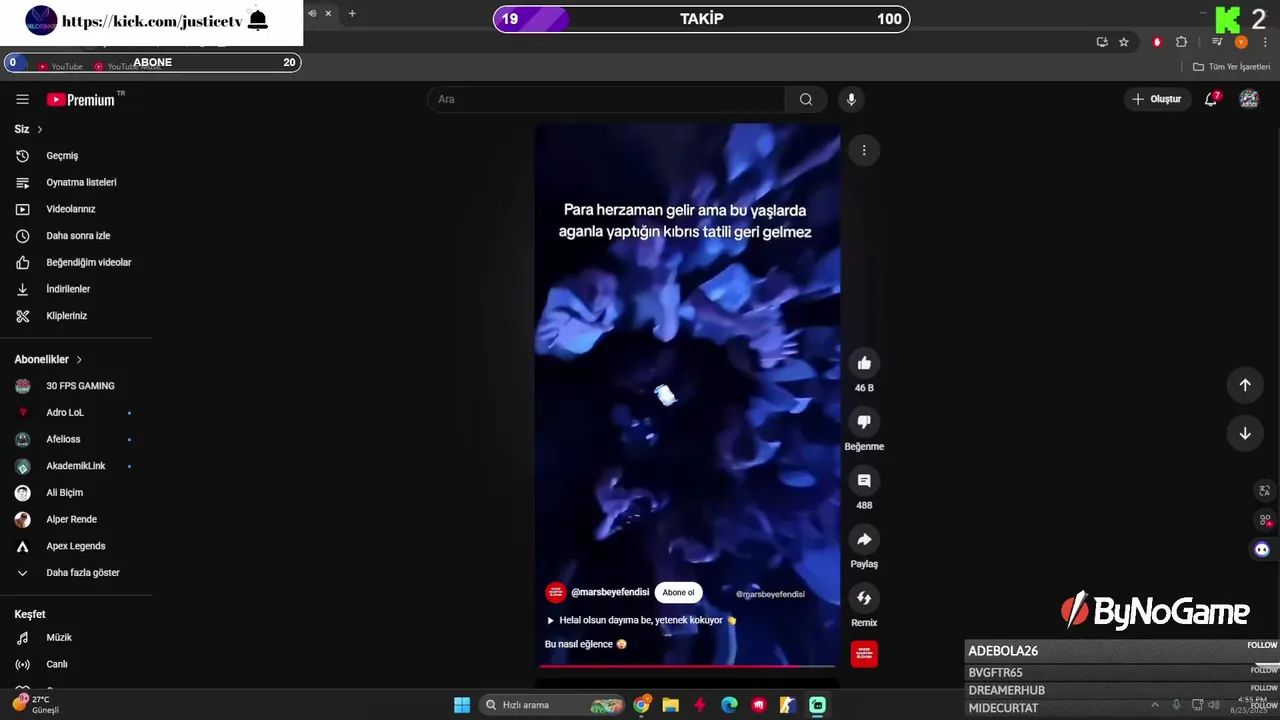The image size is (1280, 720).
Task: Open the comments with 488 count
Action: point(864,481)
